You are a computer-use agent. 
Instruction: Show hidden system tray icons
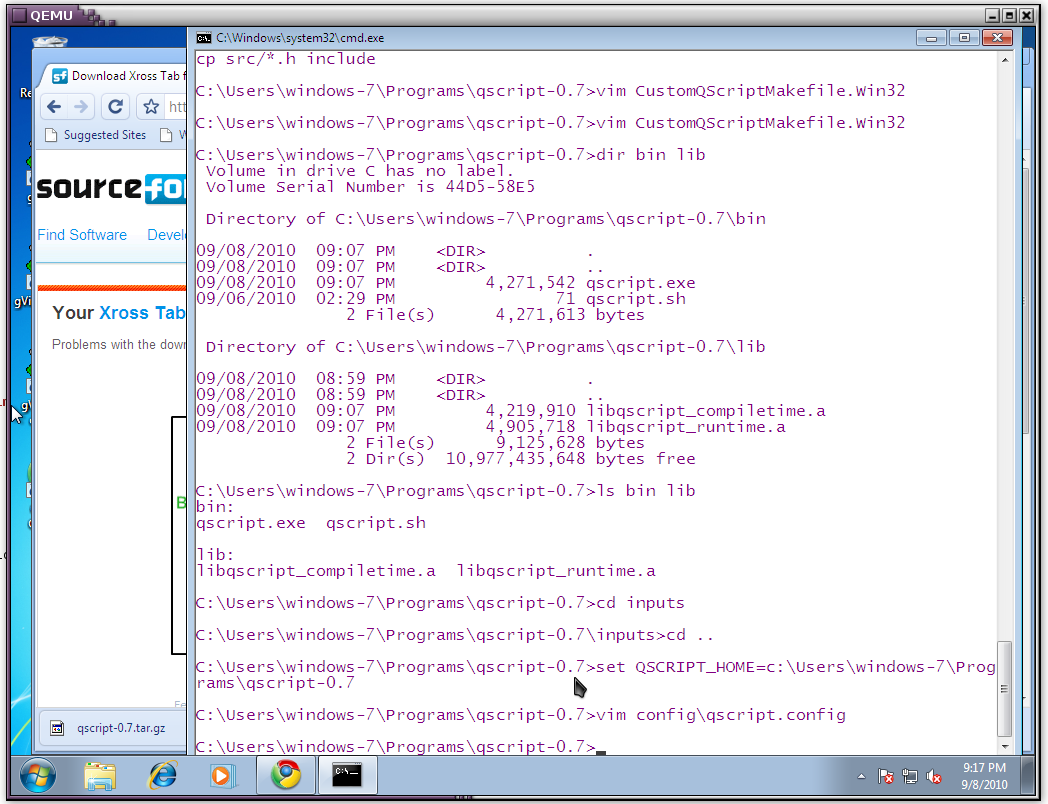[861, 776]
